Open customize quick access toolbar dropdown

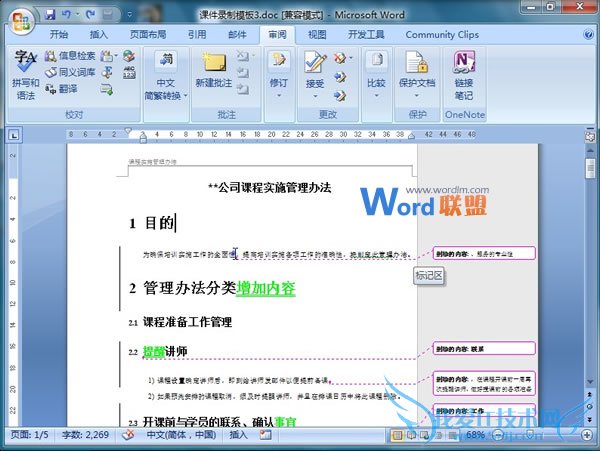click(129, 15)
